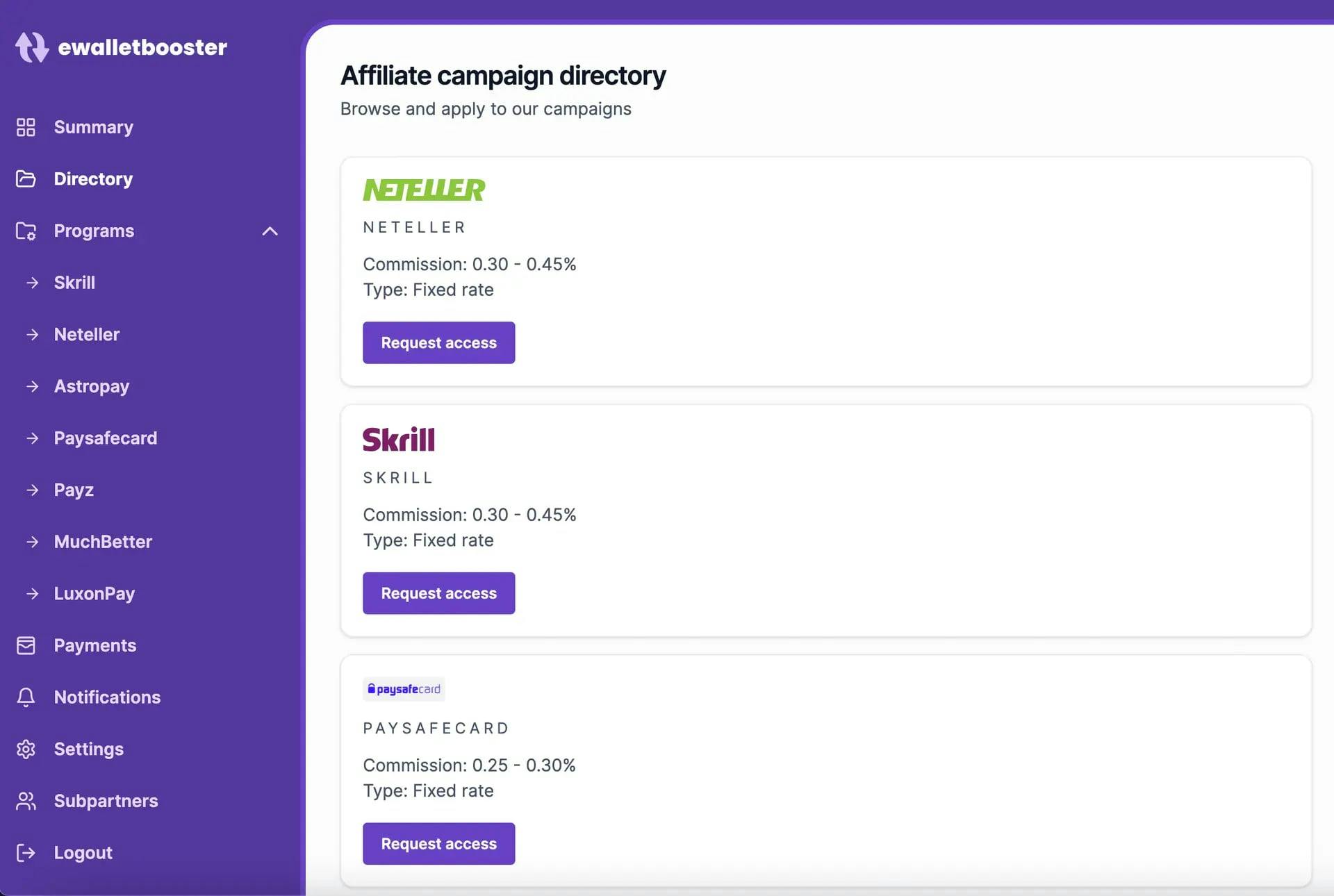1334x896 pixels.
Task: Click Logout from sidebar
Action: coord(83,853)
